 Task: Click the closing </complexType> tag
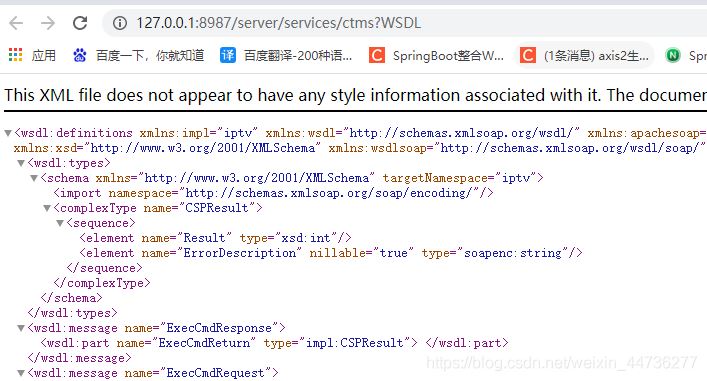[102, 283]
